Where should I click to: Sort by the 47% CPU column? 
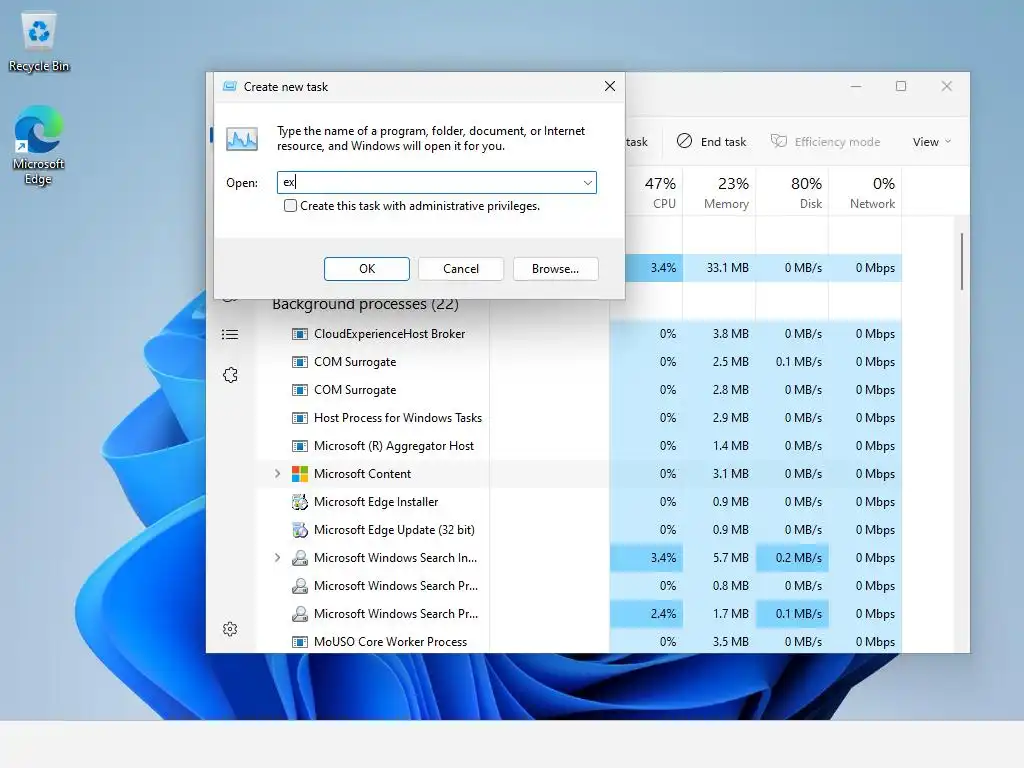653,192
